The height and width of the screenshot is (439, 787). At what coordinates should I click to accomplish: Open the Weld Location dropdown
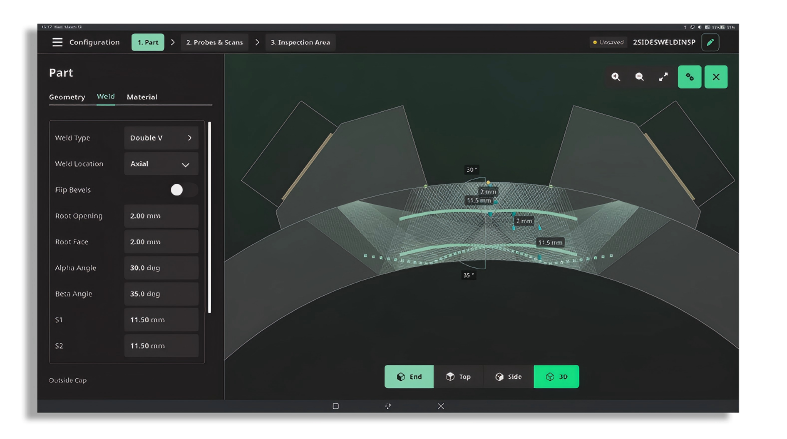point(161,164)
